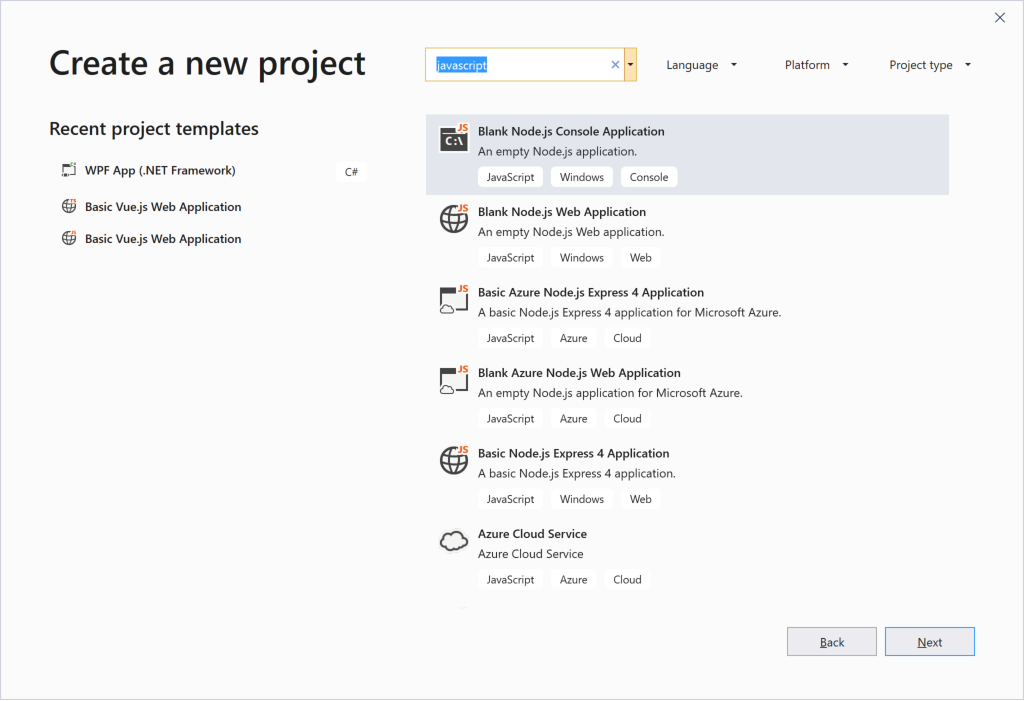Image resolution: width=1026 pixels, height=701 pixels.
Task: Open the Platform filter dropdown
Action: point(817,65)
